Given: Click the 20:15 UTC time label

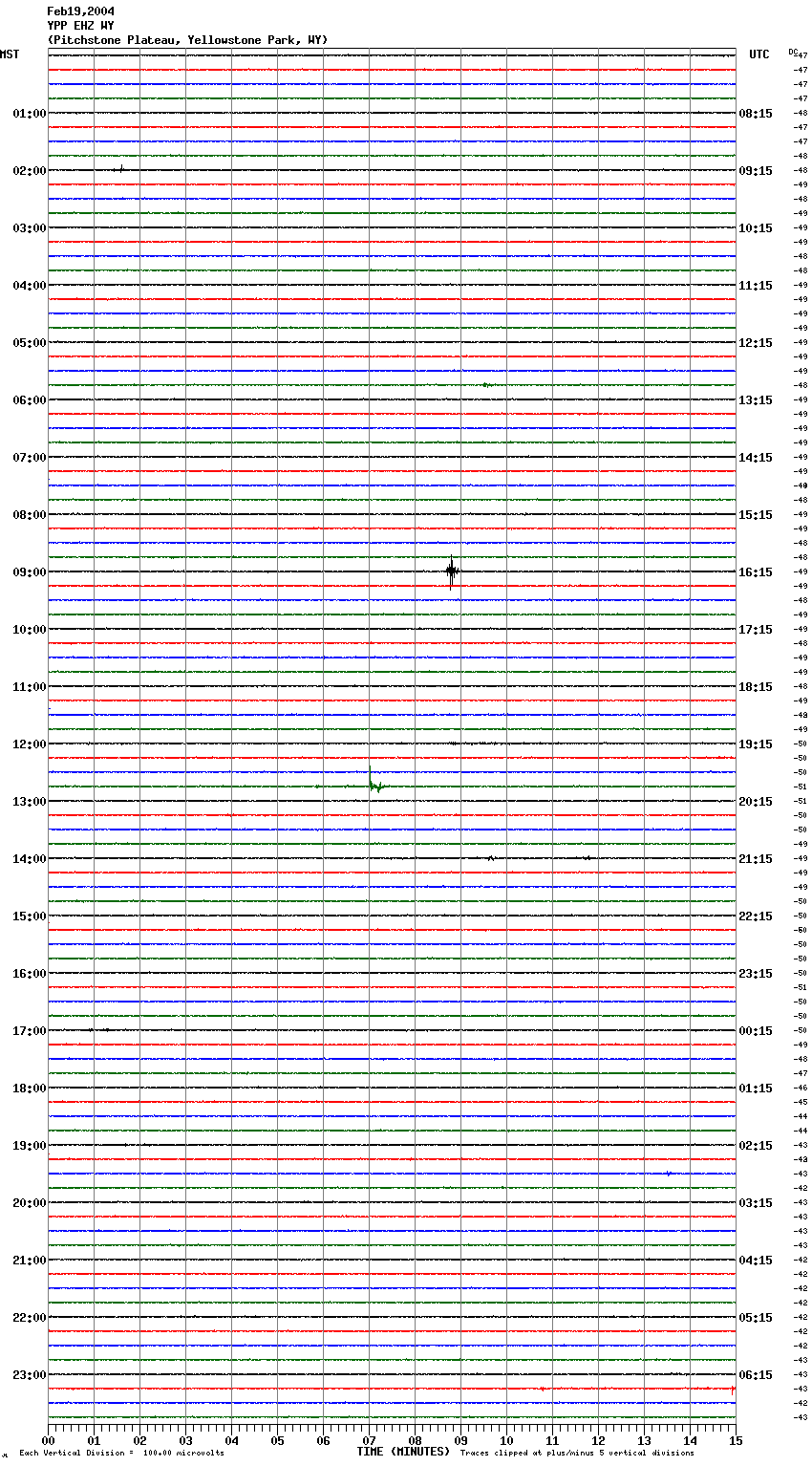Looking at the screenshot, I should pos(756,802).
